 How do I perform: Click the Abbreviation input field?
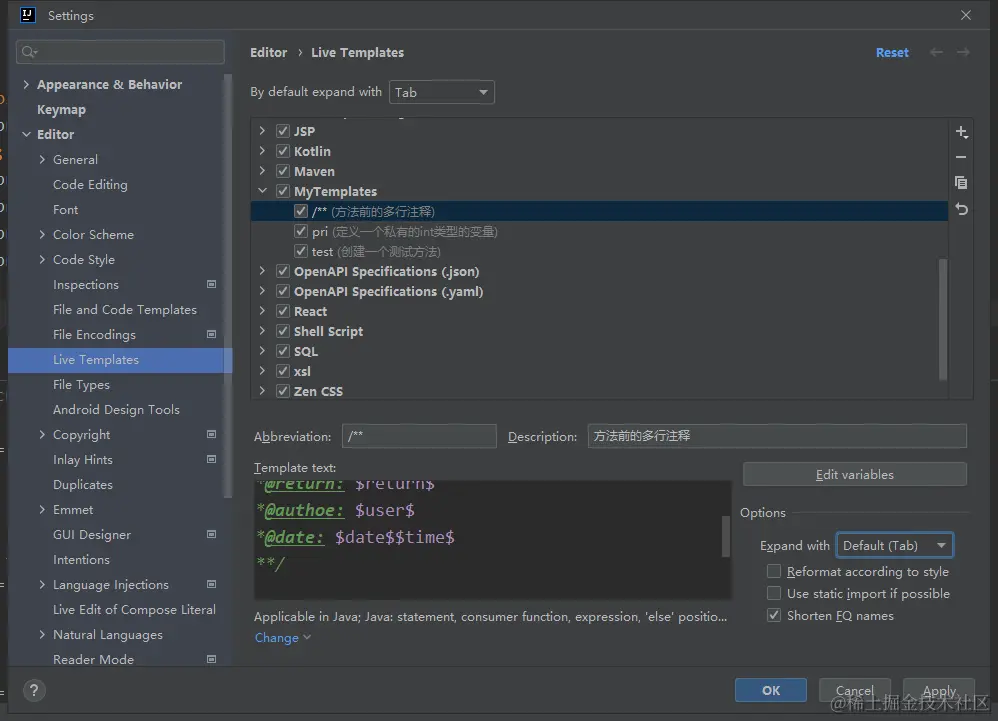coord(419,436)
